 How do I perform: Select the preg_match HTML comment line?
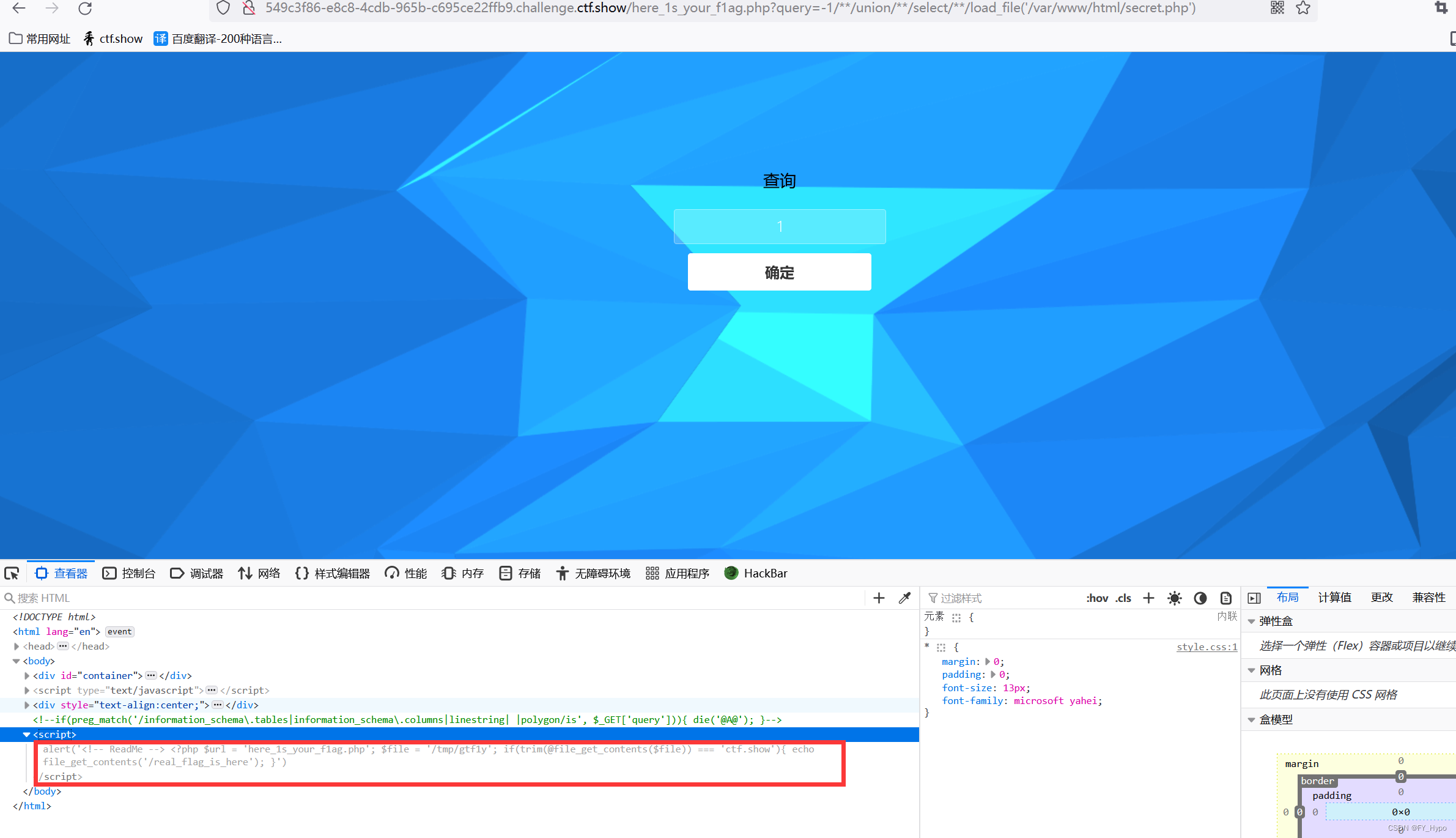tap(407, 720)
